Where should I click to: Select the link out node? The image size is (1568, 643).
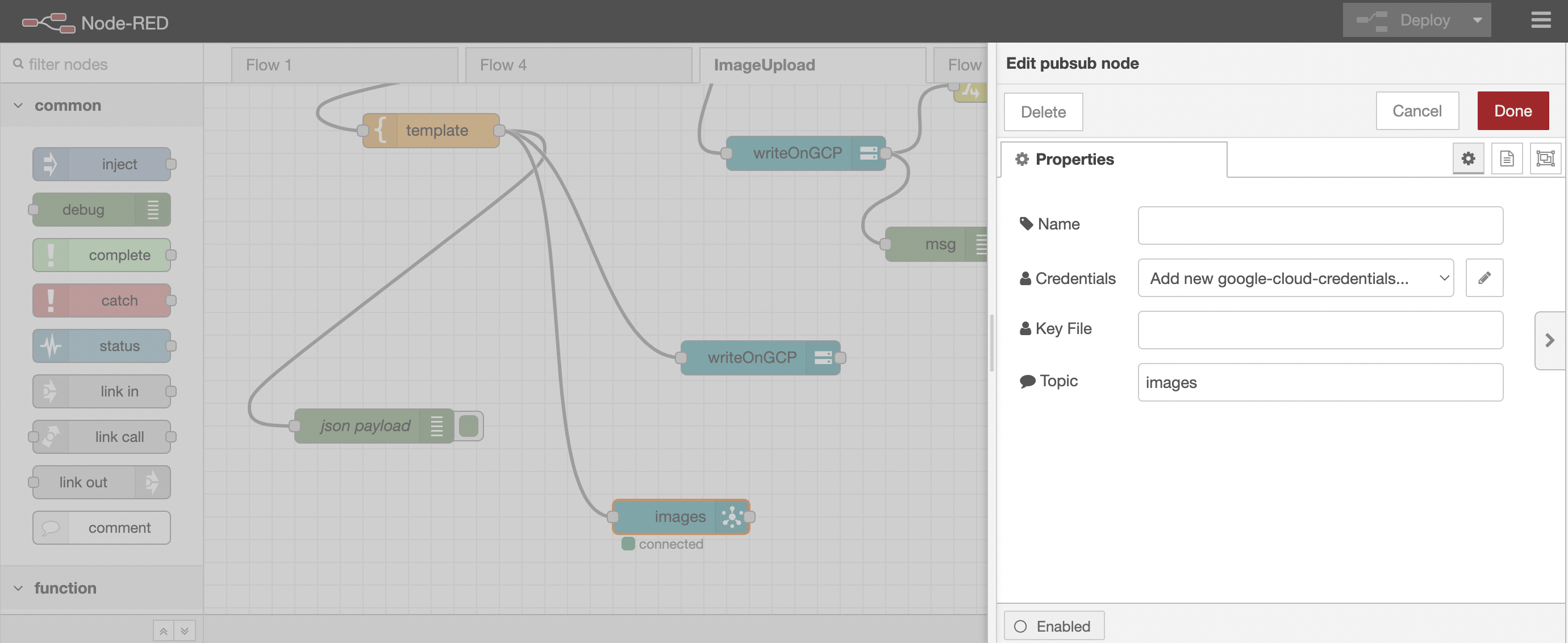(102, 482)
